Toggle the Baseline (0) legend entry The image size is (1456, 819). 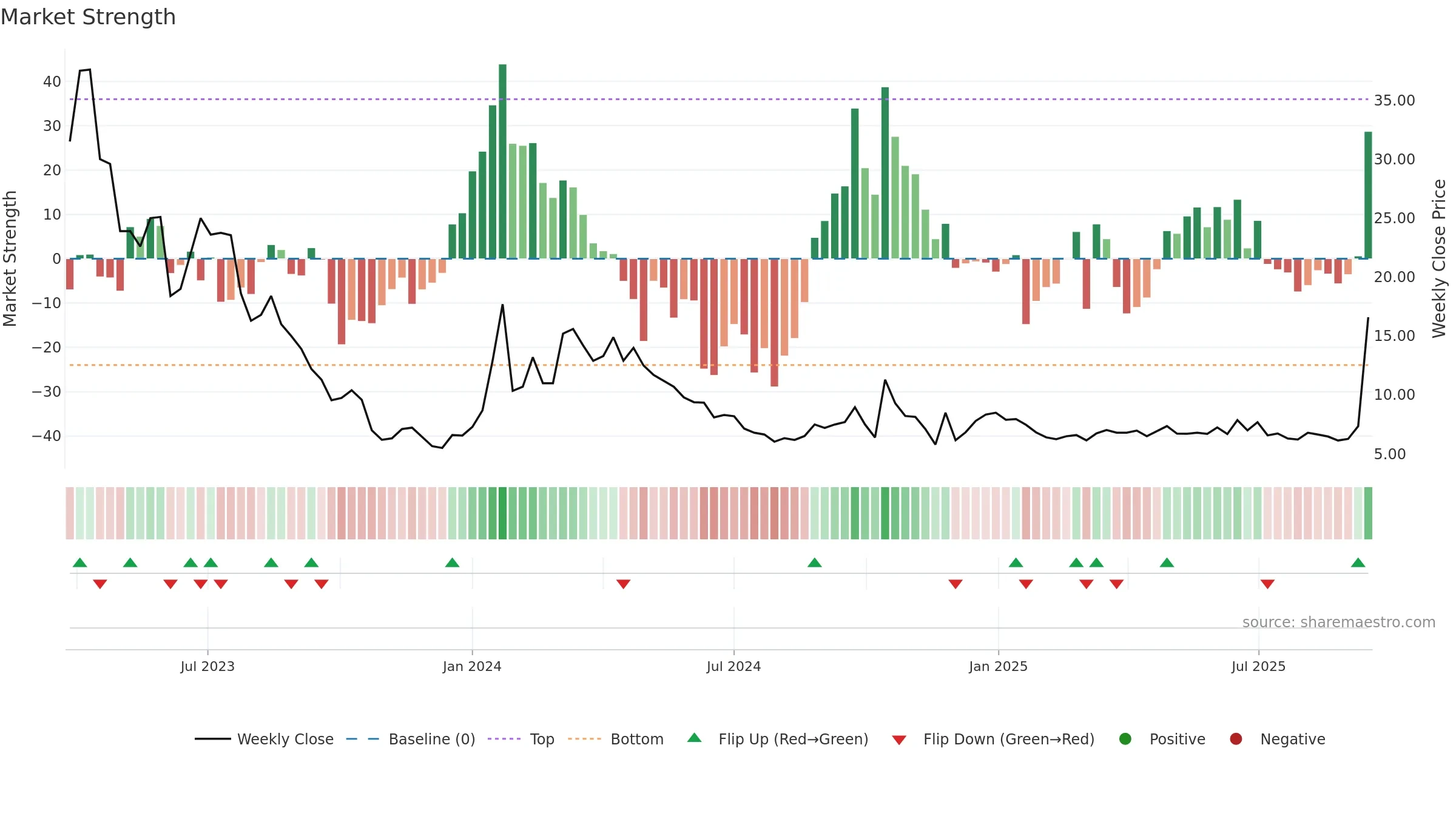click(410, 739)
